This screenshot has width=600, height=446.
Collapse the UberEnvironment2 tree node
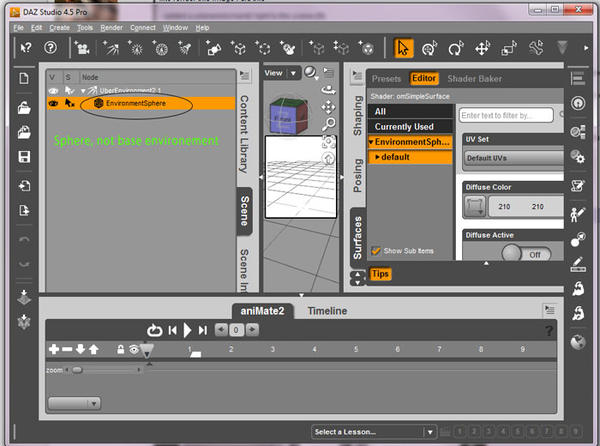pyautogui.click(x=83, y=91)
